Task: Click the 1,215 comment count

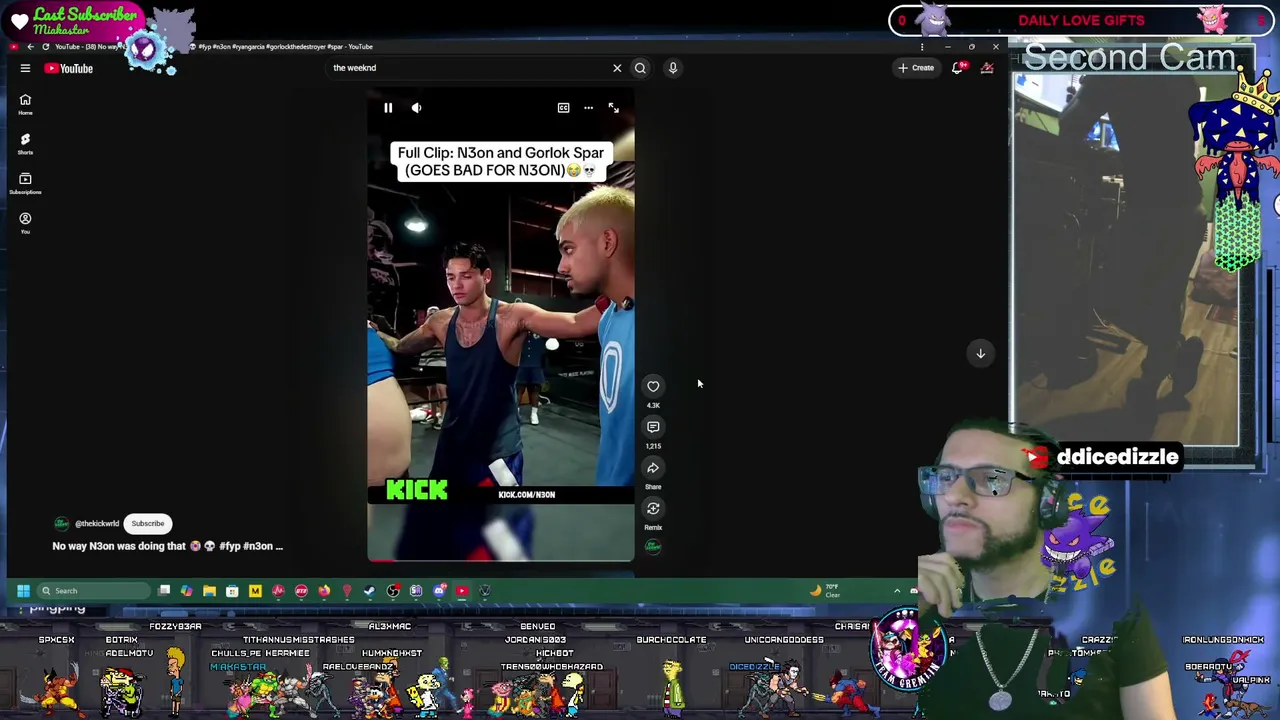Action: [x=653, y=446]
